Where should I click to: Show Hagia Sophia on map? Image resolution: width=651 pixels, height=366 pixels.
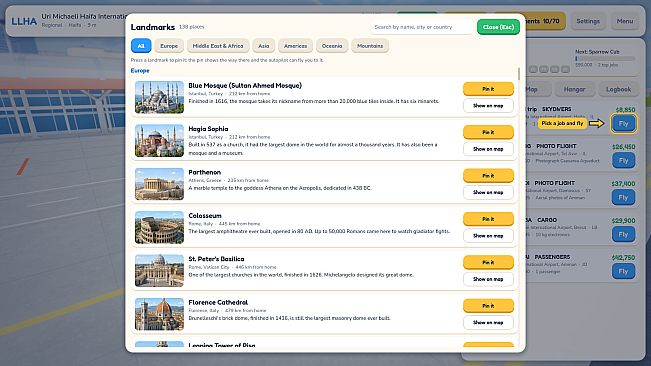click(x=488, y=149)
